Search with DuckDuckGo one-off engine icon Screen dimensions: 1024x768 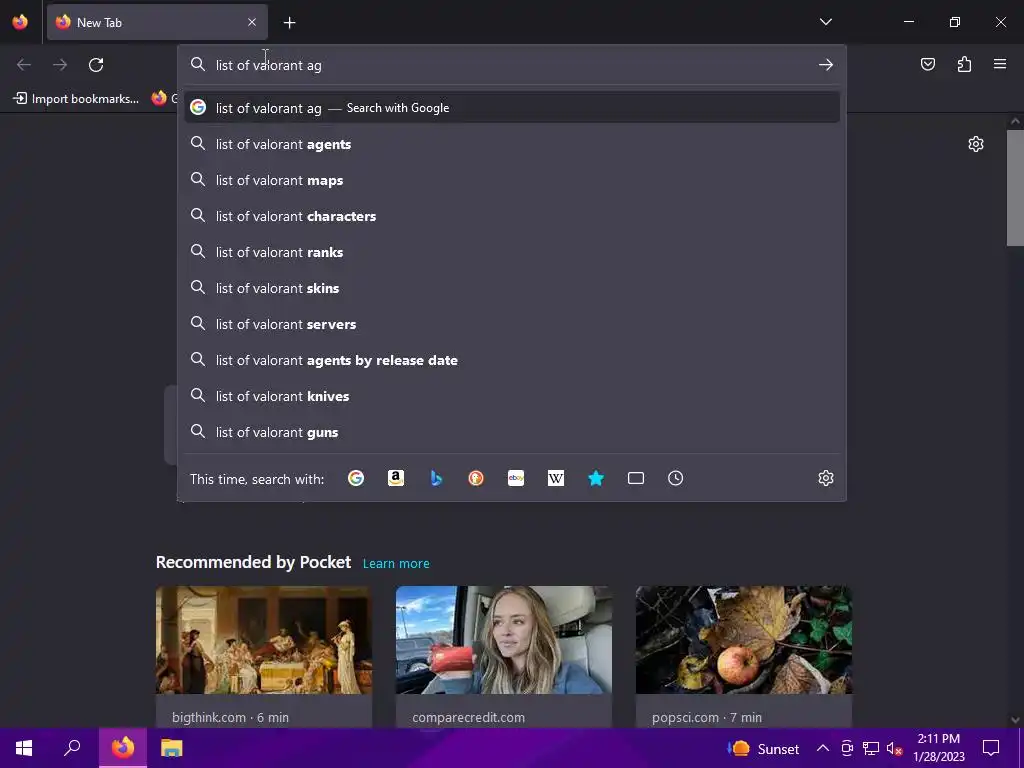[x=476, y=478]
